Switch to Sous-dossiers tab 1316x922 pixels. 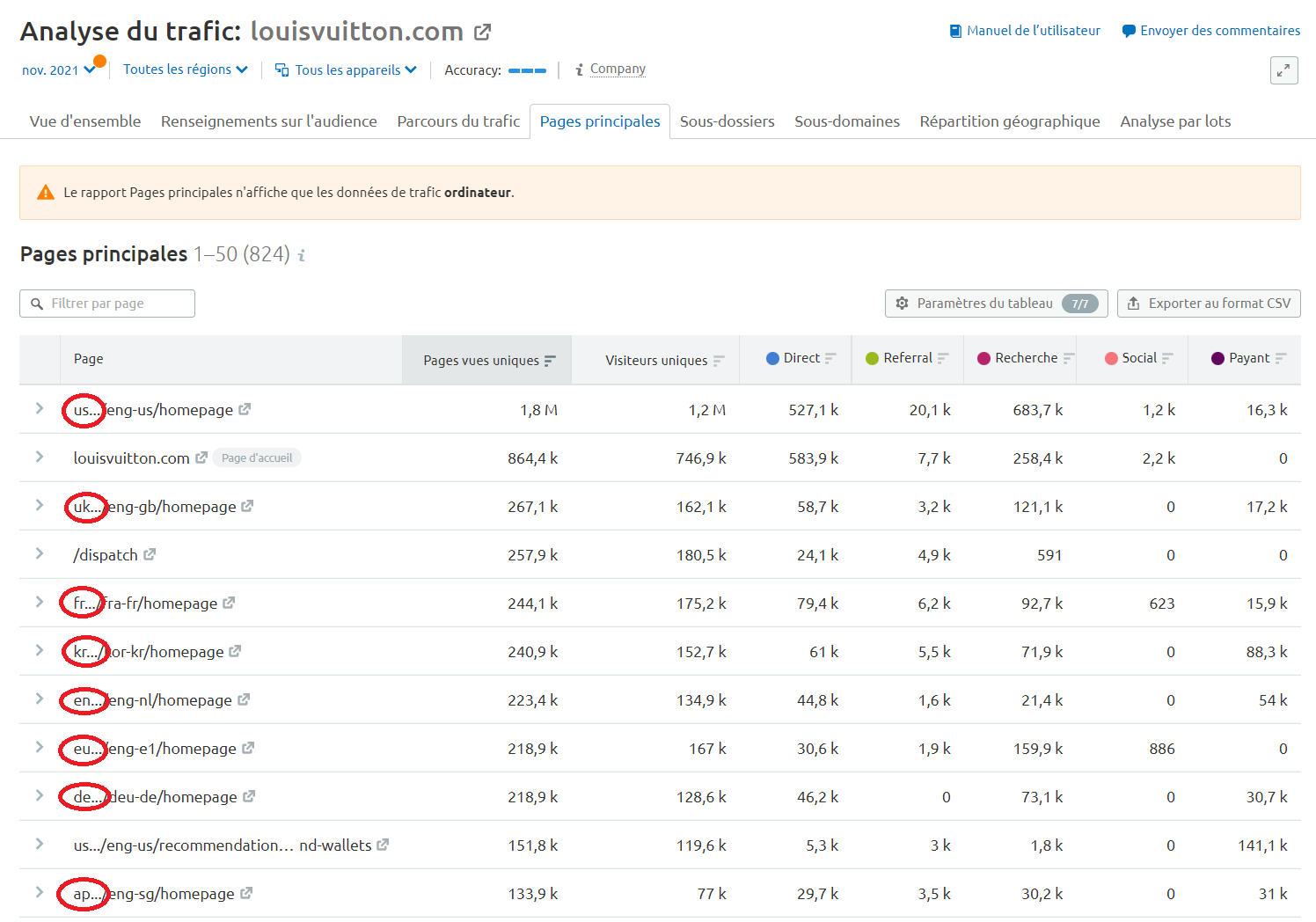point(727,121)
